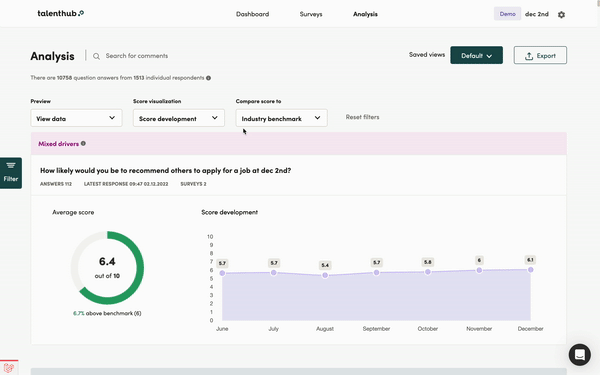
Task: Open the chat support bubble
Action: coord(579,355)
